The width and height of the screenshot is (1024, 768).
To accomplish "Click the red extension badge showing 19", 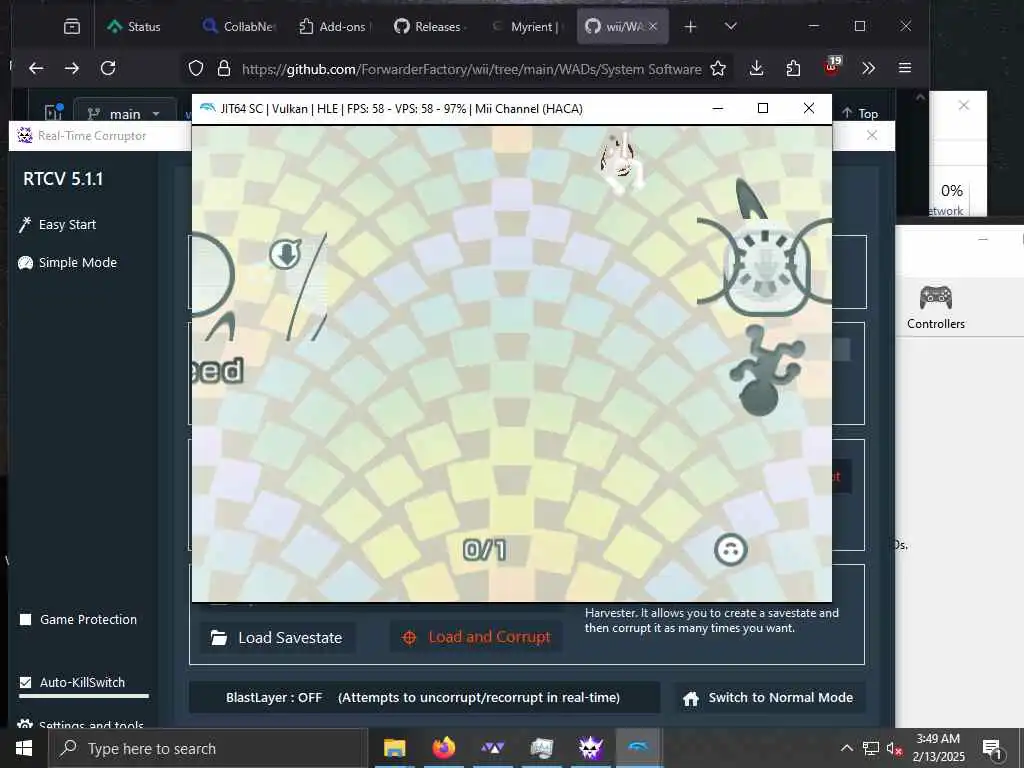I will [x=832, y=66].
